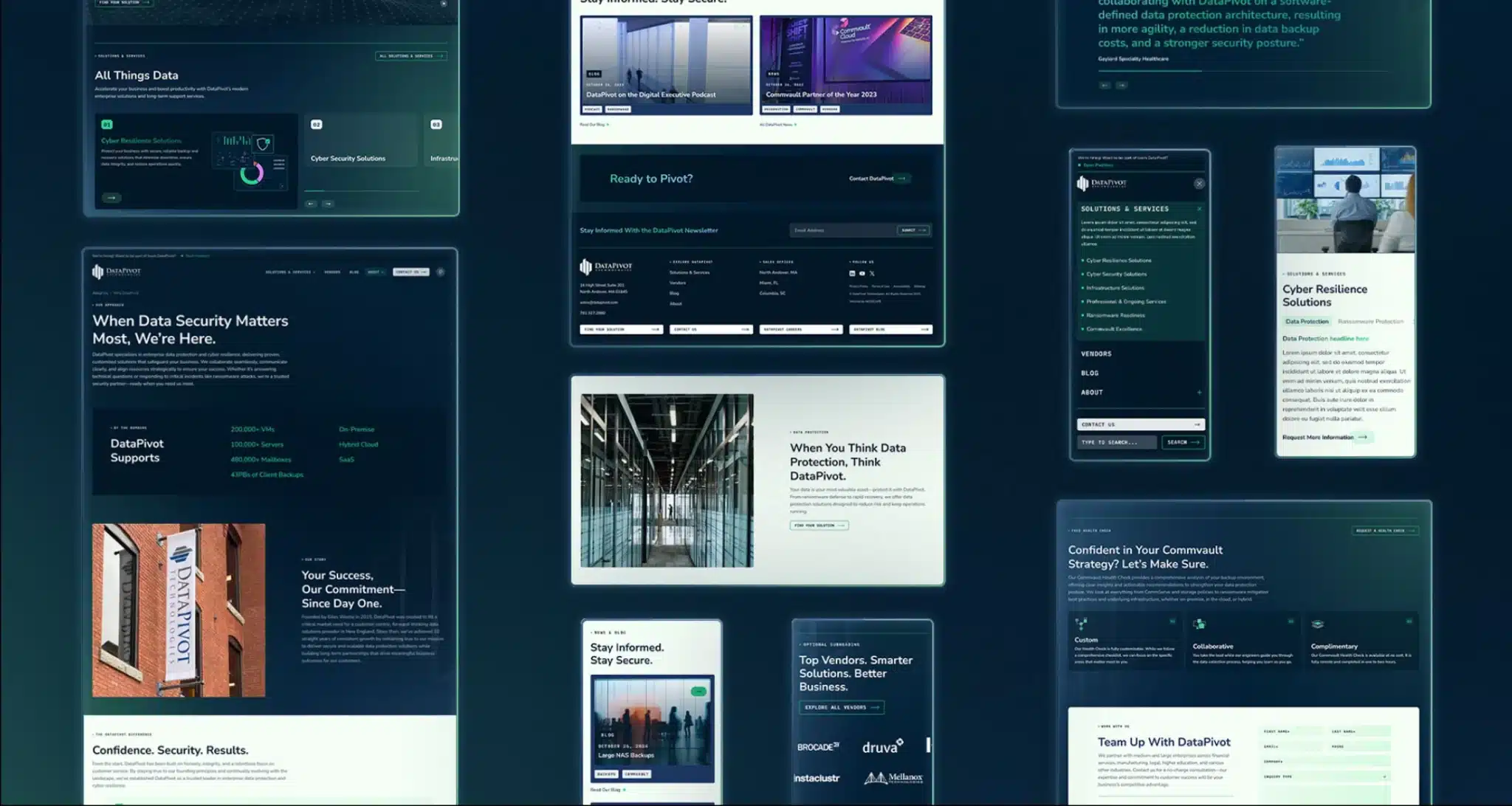This screenshot has height=806, width=1512.
Task: Click Vendors in the mobile menu
Action: point(1096,354)
